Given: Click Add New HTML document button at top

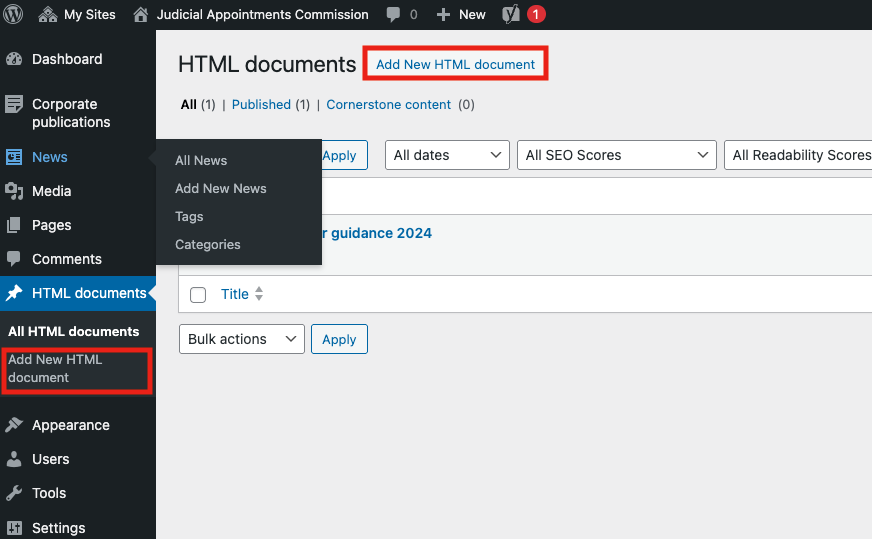Looking at the screenshot, I should tap(455, 64).
